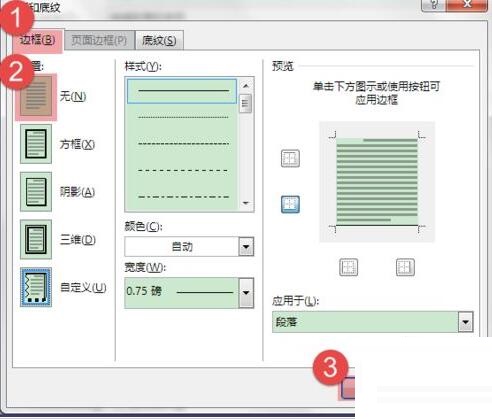Toggle the right border preview button
The width and height of the screenshot is (492, 419).
tap(405, 267)
